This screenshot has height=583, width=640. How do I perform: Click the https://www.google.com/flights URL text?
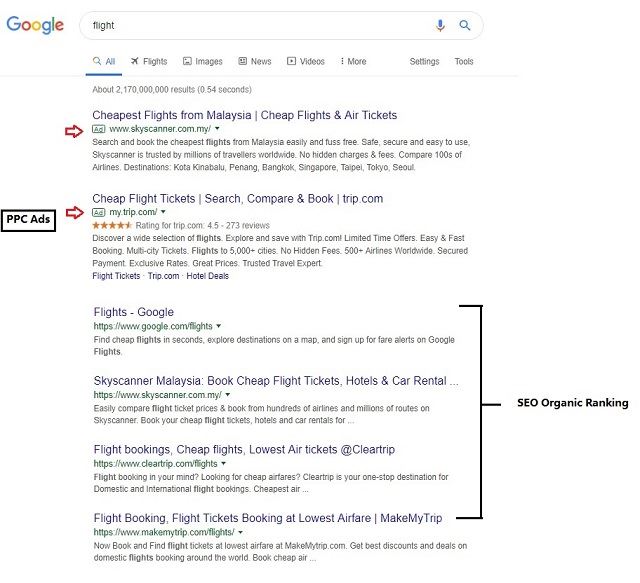[x=153, y=326]
